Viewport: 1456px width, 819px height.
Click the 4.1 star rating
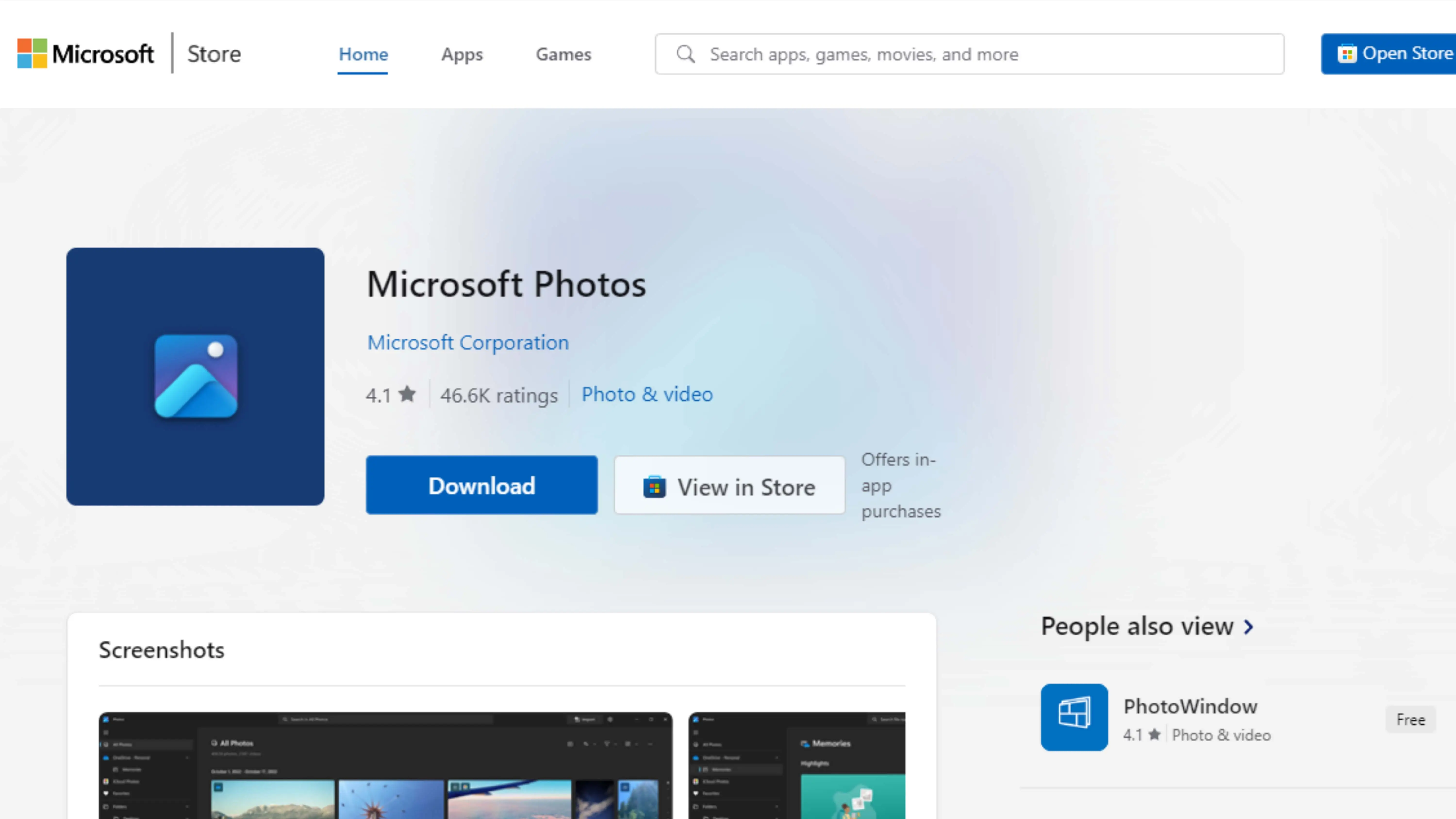391,395
